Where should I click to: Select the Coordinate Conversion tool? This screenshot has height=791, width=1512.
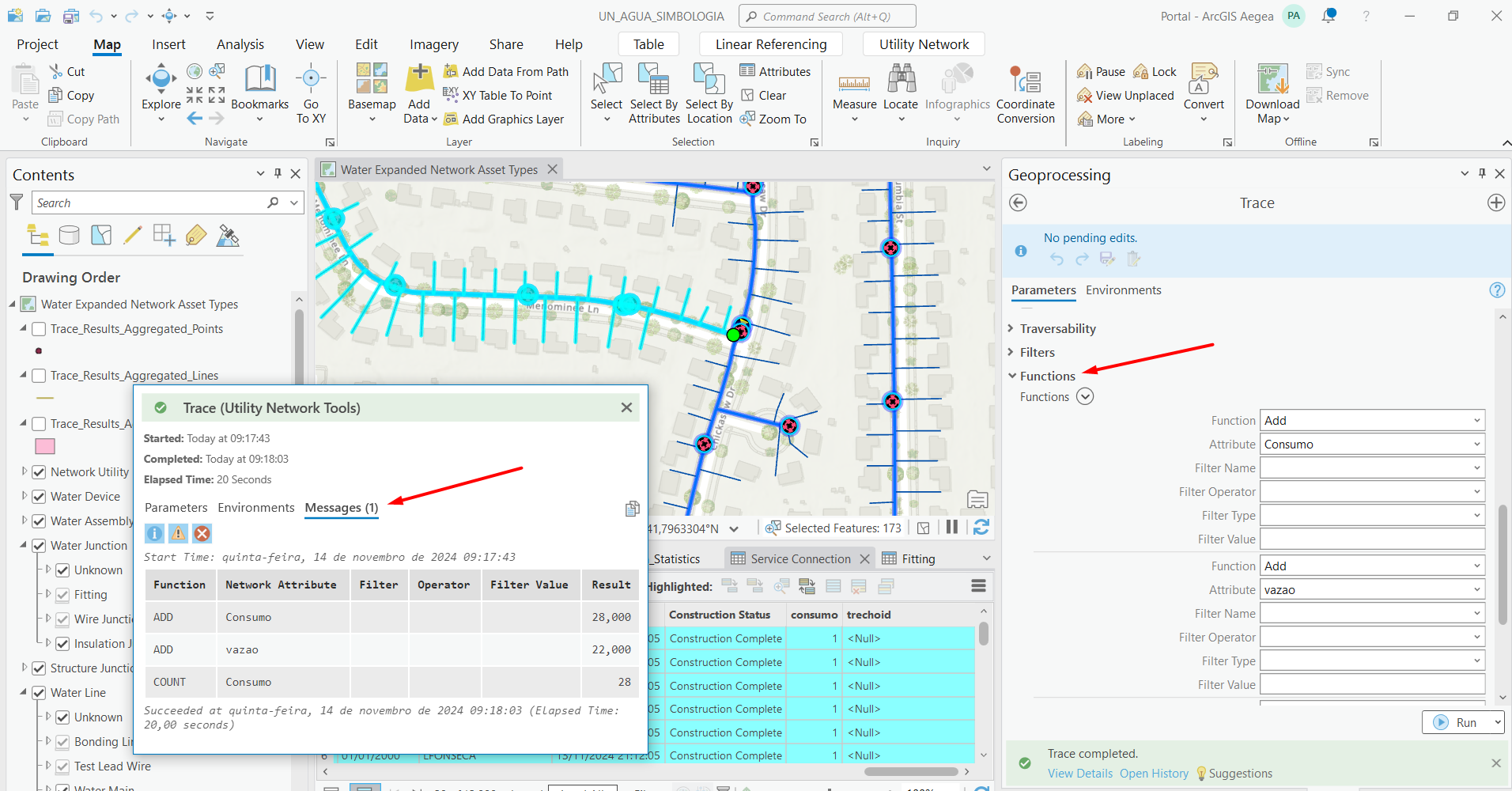[x=1026, y=93]
